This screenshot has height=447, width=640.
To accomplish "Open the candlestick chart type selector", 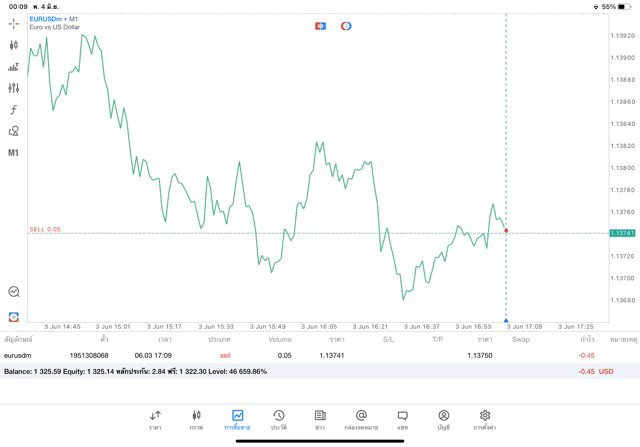I will (14, 45).
